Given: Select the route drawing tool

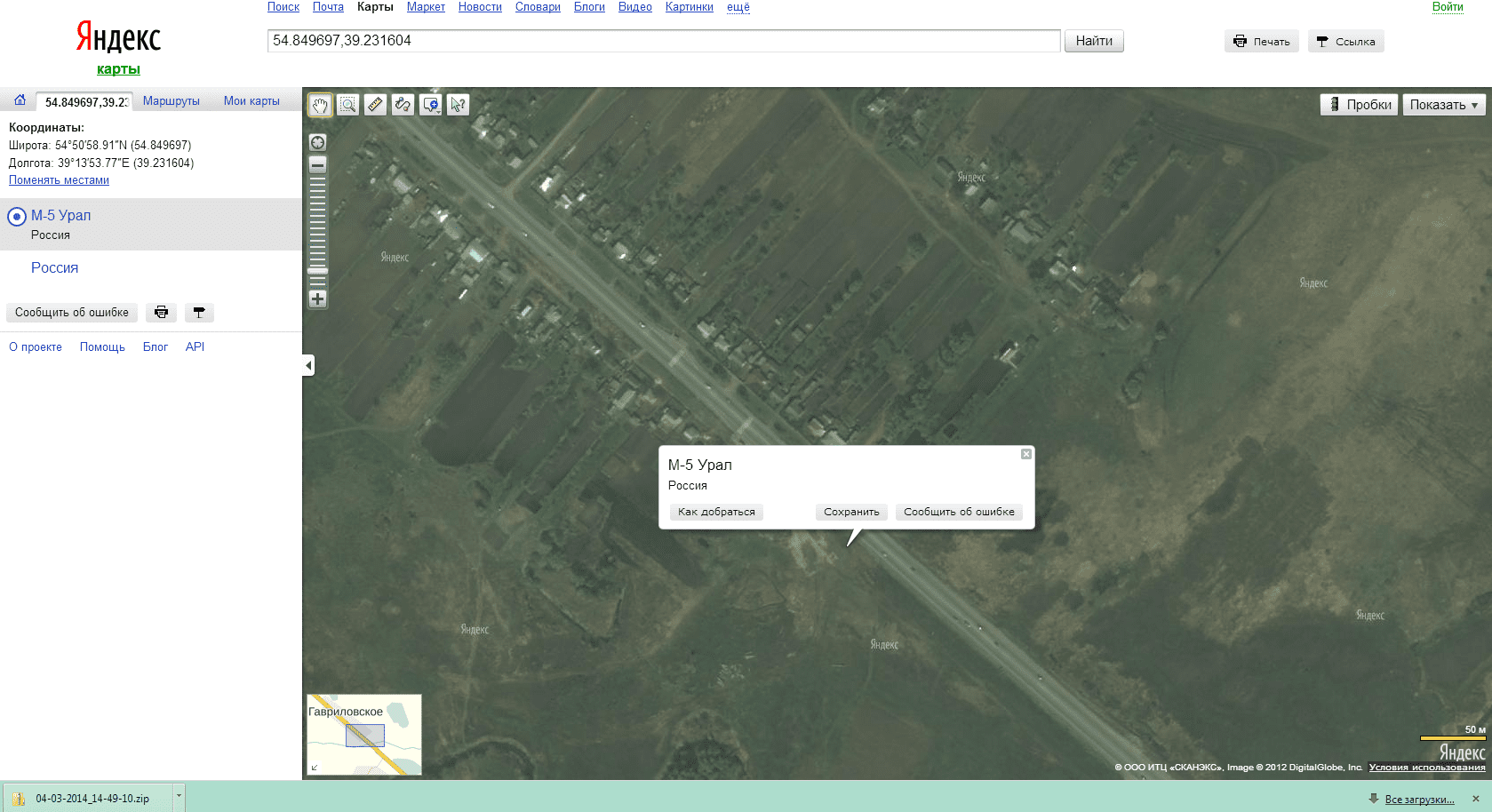Looking at the screenshot, I should click(x=403, y=105).
